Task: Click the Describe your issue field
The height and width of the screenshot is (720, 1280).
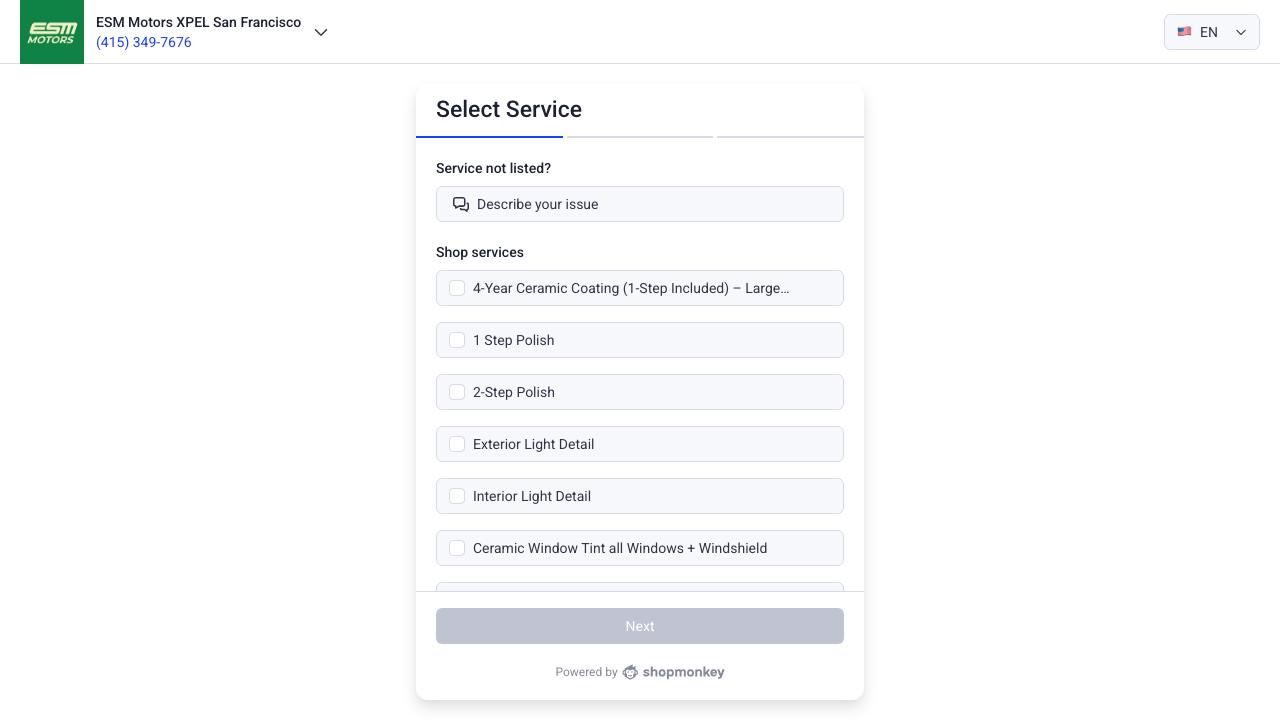Action: pyautogui.click(x=640, y=204)
